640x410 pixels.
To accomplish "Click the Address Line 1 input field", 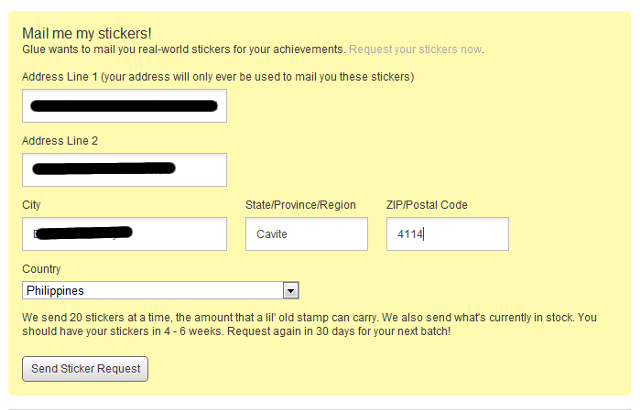I will (124, 105).
